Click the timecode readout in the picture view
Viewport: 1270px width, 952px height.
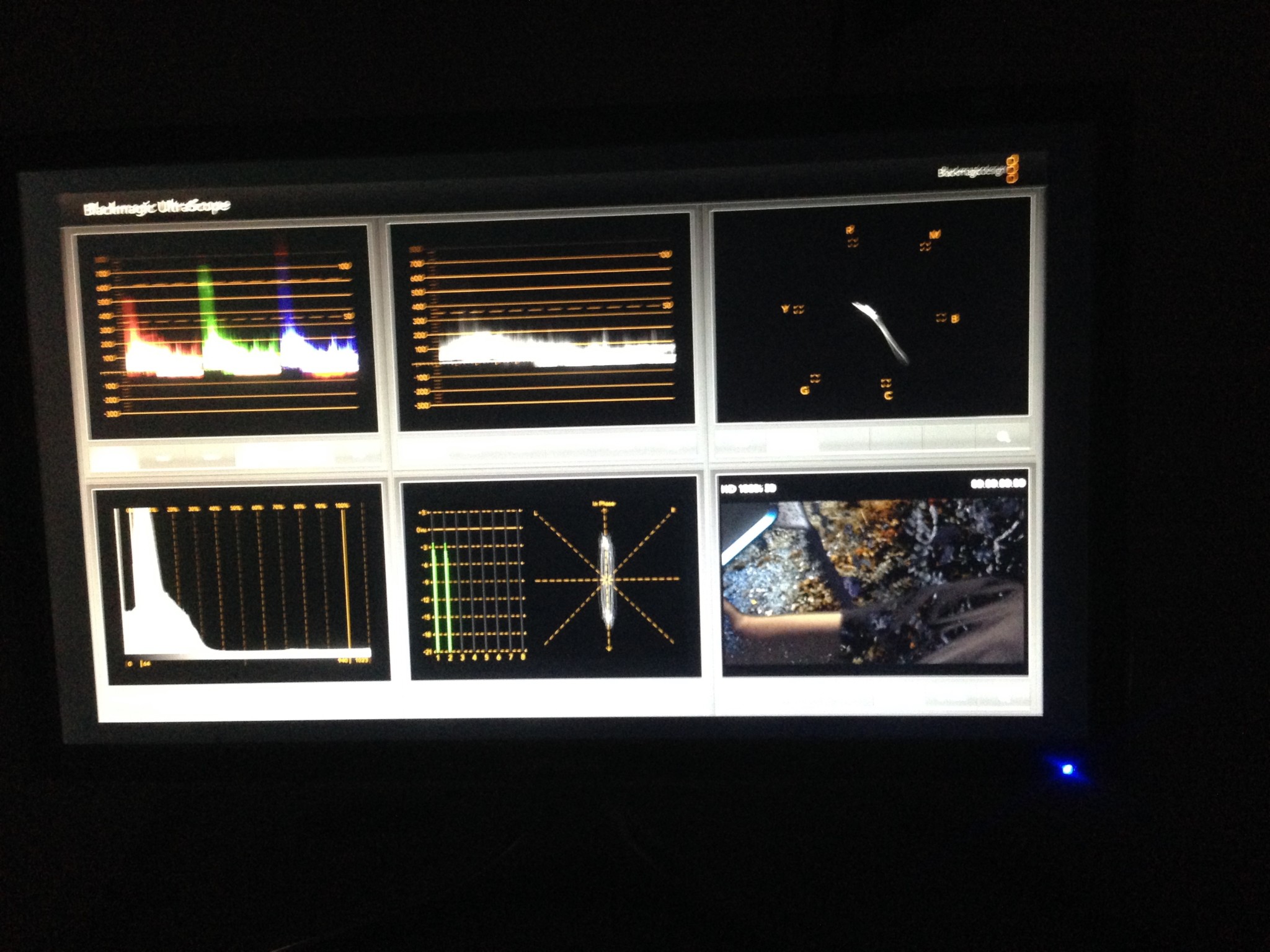coord(998,483)
